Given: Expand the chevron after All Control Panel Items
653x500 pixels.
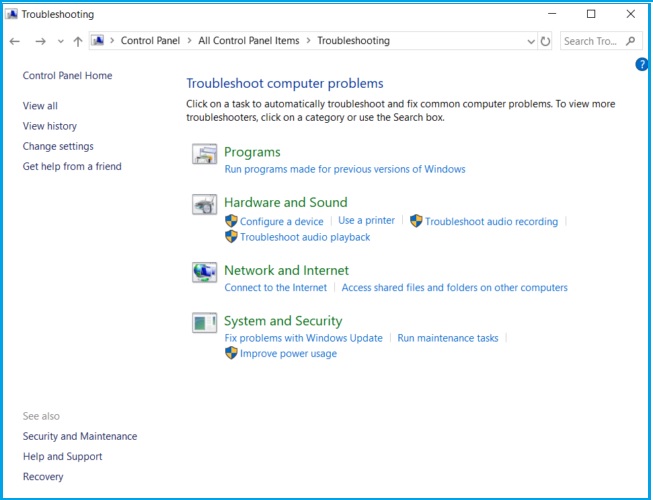Looking at the screenshot, I should click(x=309, y=40).
